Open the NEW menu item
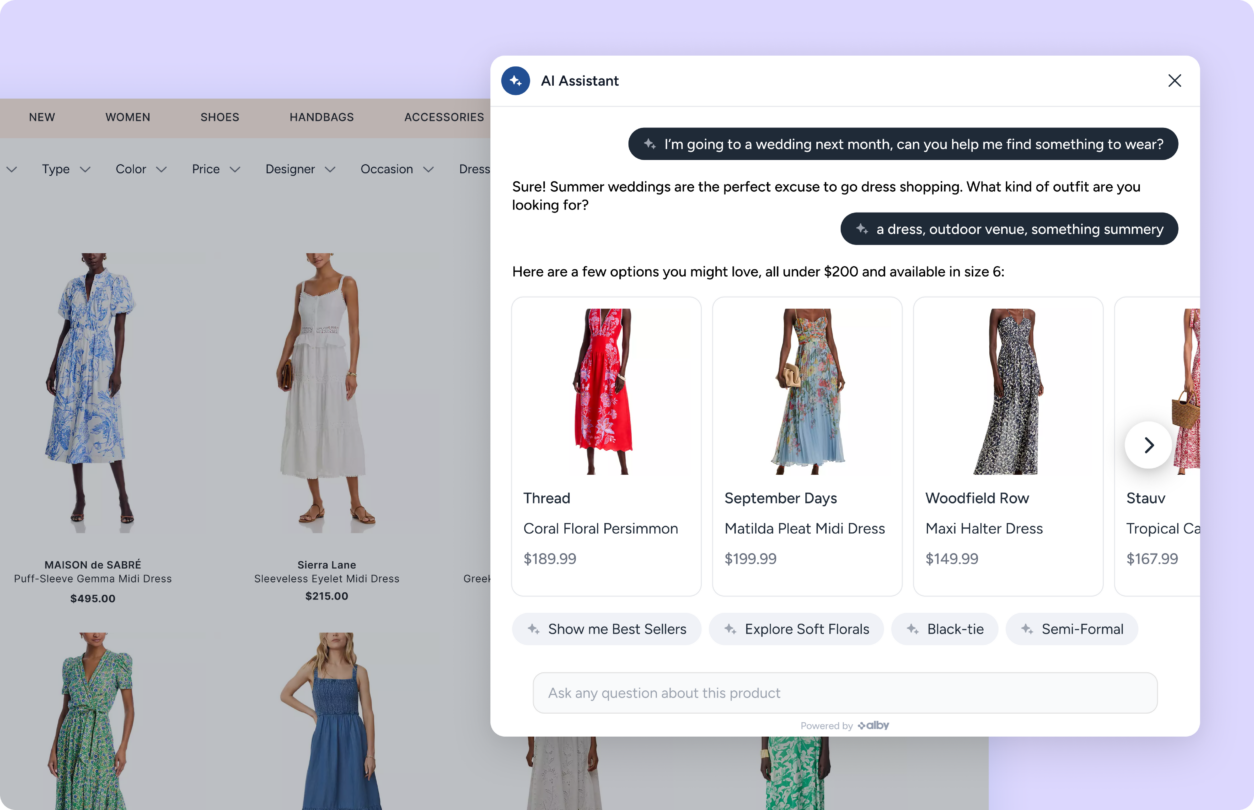The width and height of the screenshot is (1254, 810). point(42,117)
